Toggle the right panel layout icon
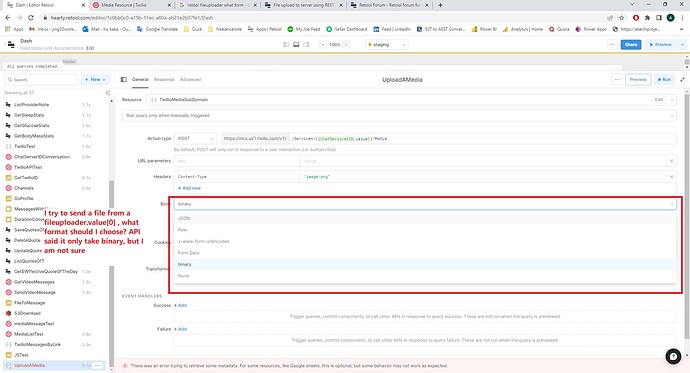 click(306, 44)
